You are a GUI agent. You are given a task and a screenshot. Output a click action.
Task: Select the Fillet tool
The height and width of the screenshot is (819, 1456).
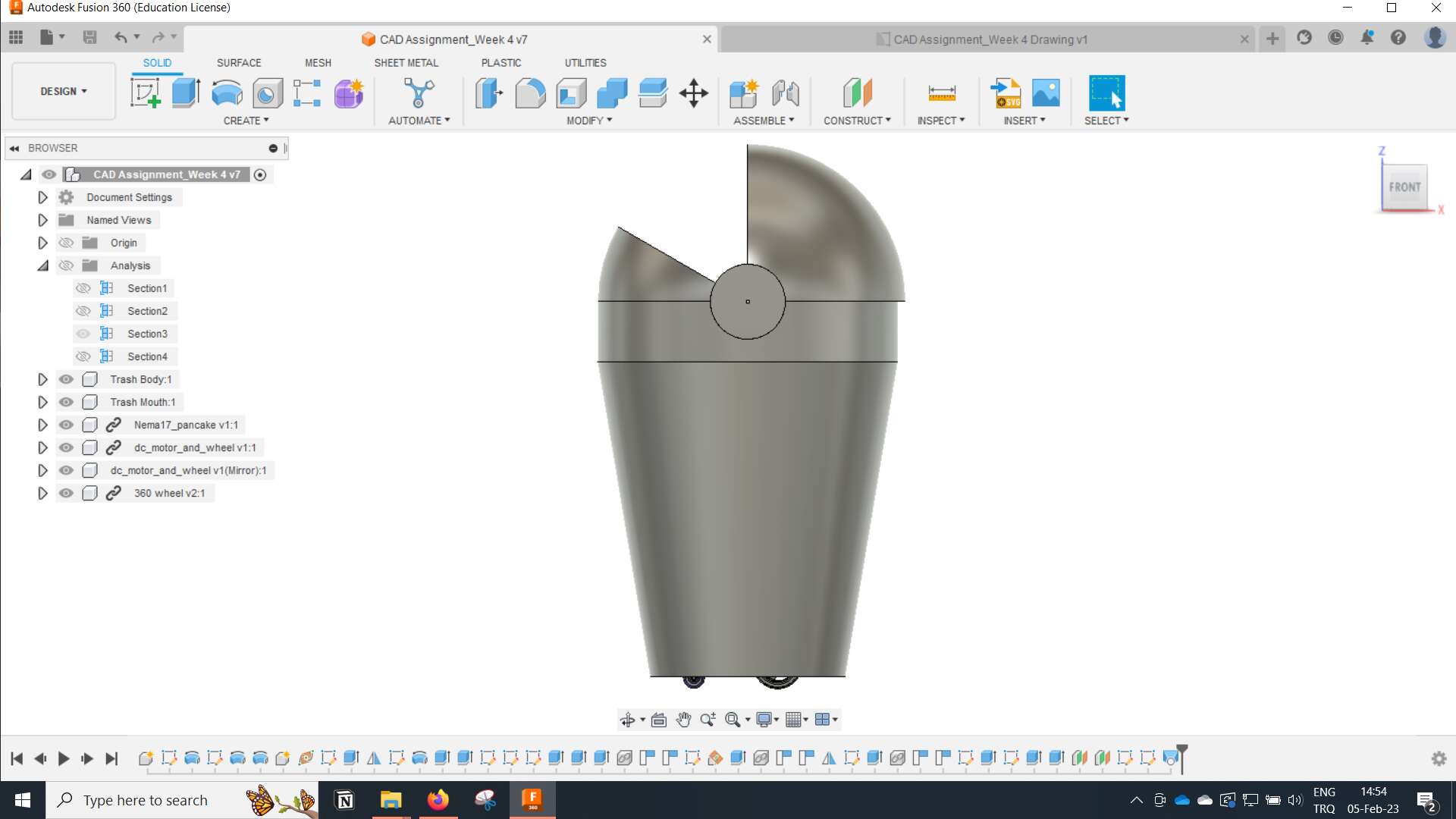pos(530,93)
